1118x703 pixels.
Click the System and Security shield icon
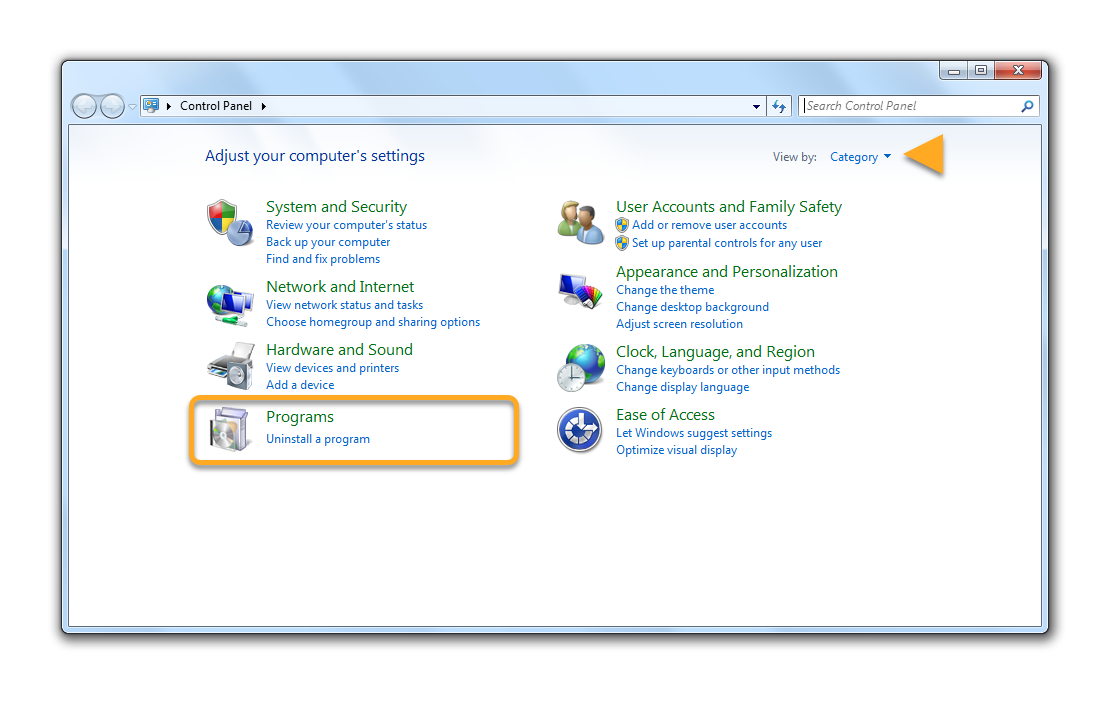pos(230,221)
